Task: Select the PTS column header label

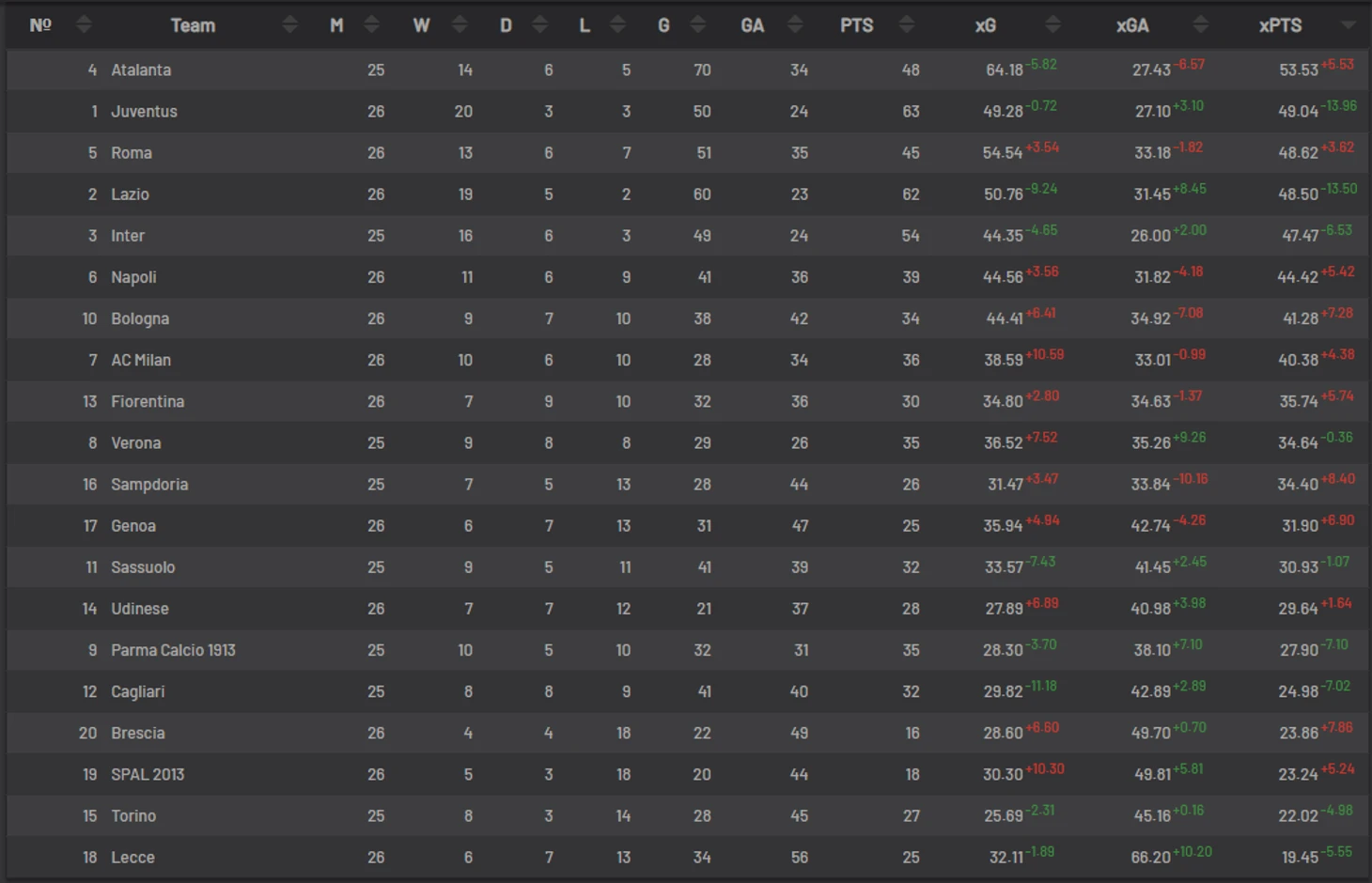Action: tap(856, 25)
